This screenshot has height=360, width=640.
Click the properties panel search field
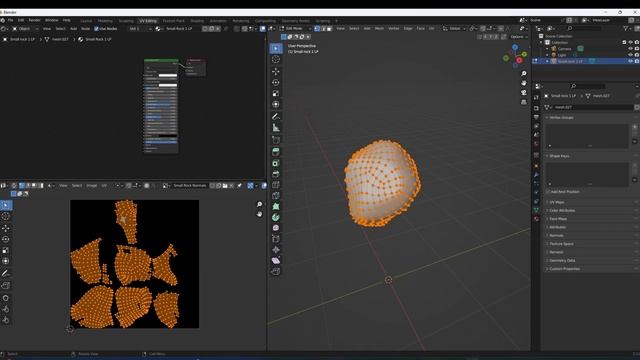(x=588, y=86)
